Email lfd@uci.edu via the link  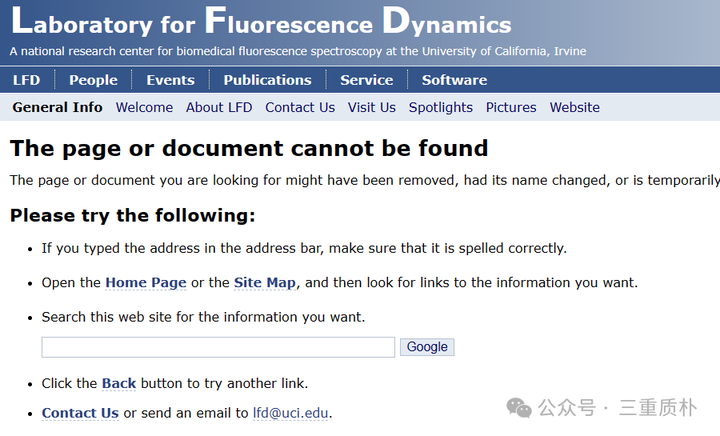[291, 413]
